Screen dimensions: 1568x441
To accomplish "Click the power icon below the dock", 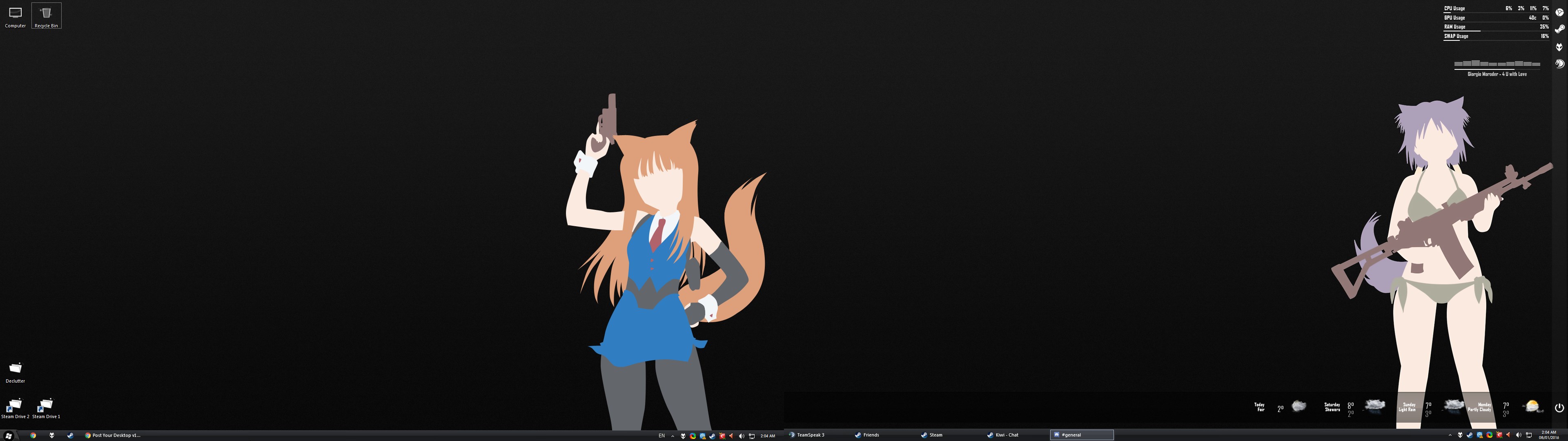I will 1559,408.
